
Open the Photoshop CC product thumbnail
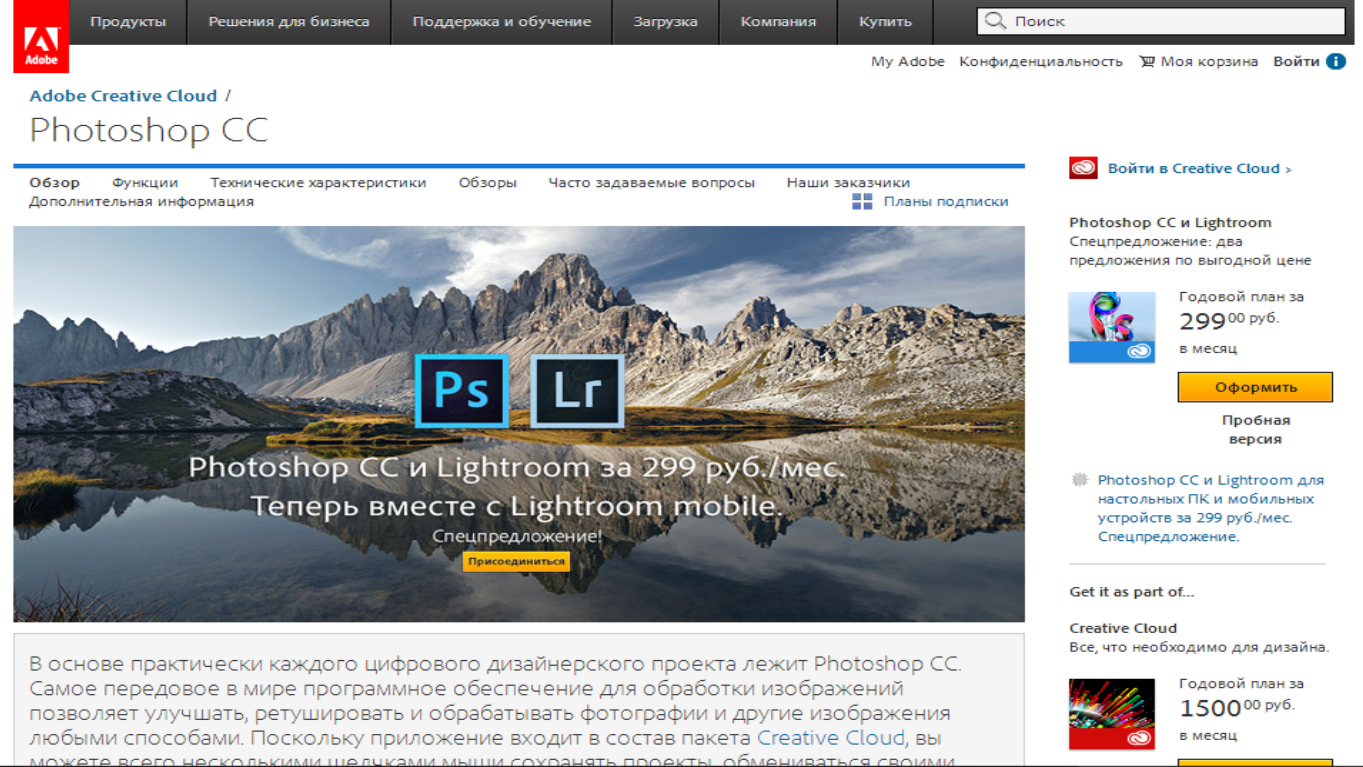1112,327
